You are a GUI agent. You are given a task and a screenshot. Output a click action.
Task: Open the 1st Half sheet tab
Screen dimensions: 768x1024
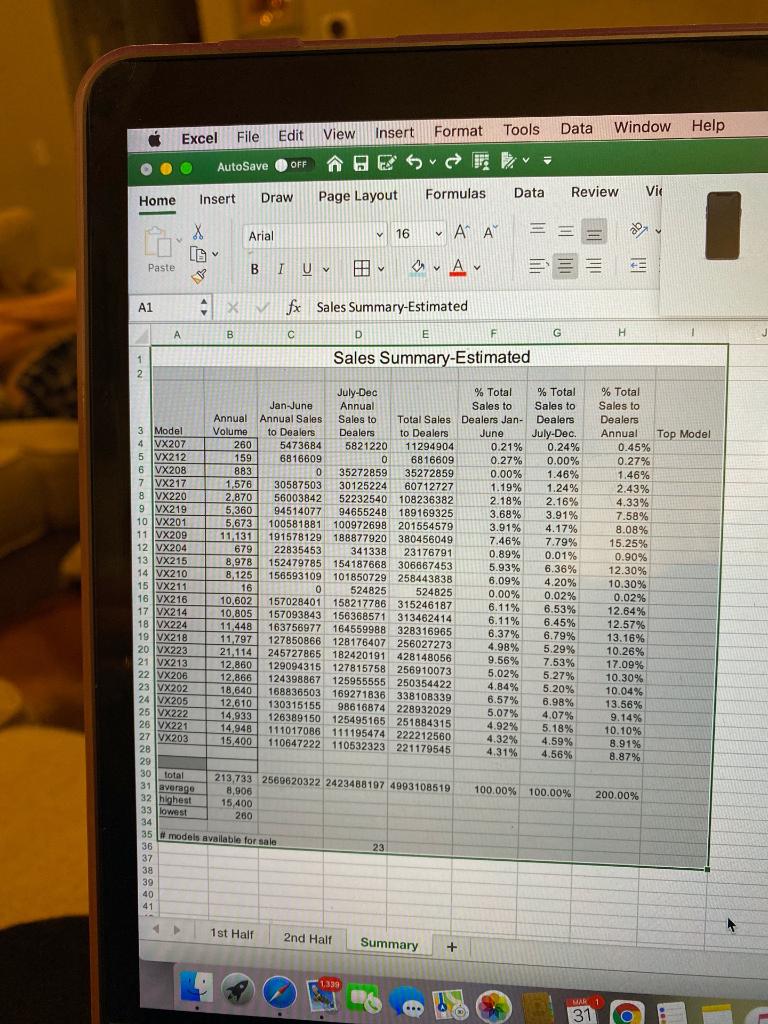point(232,934)
